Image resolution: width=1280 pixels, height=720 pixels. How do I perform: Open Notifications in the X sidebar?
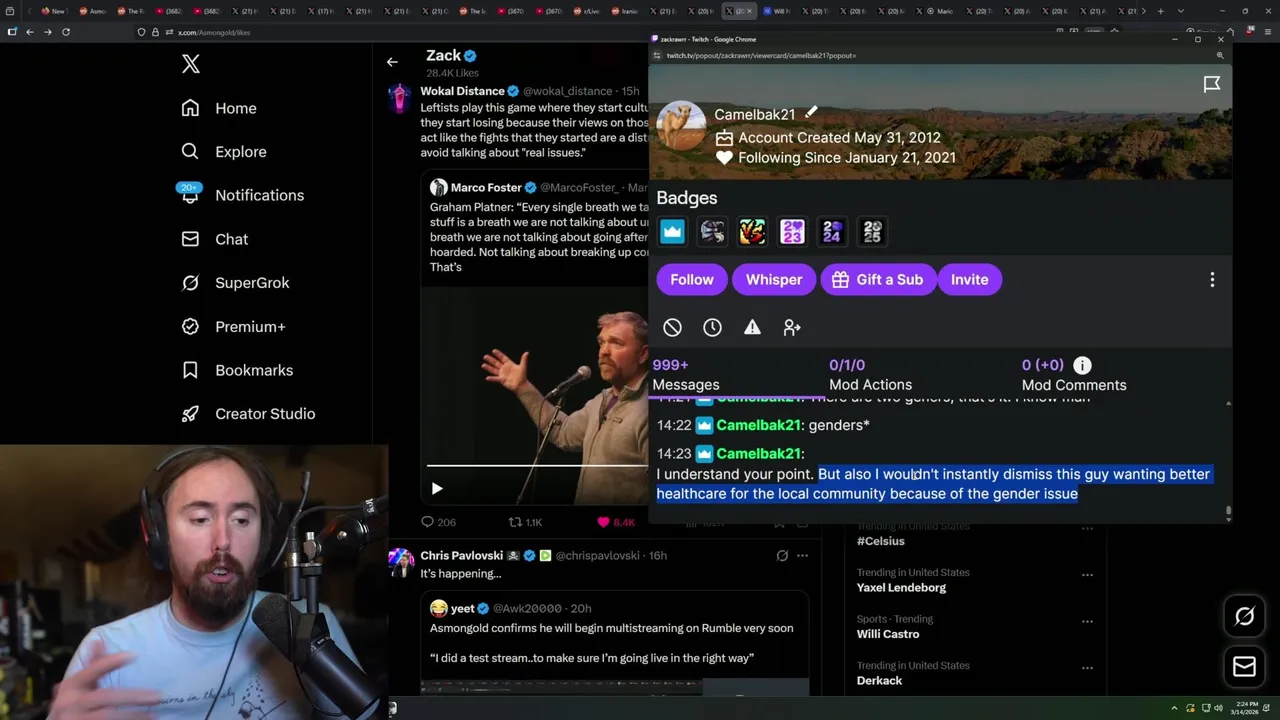coord(242,195)
